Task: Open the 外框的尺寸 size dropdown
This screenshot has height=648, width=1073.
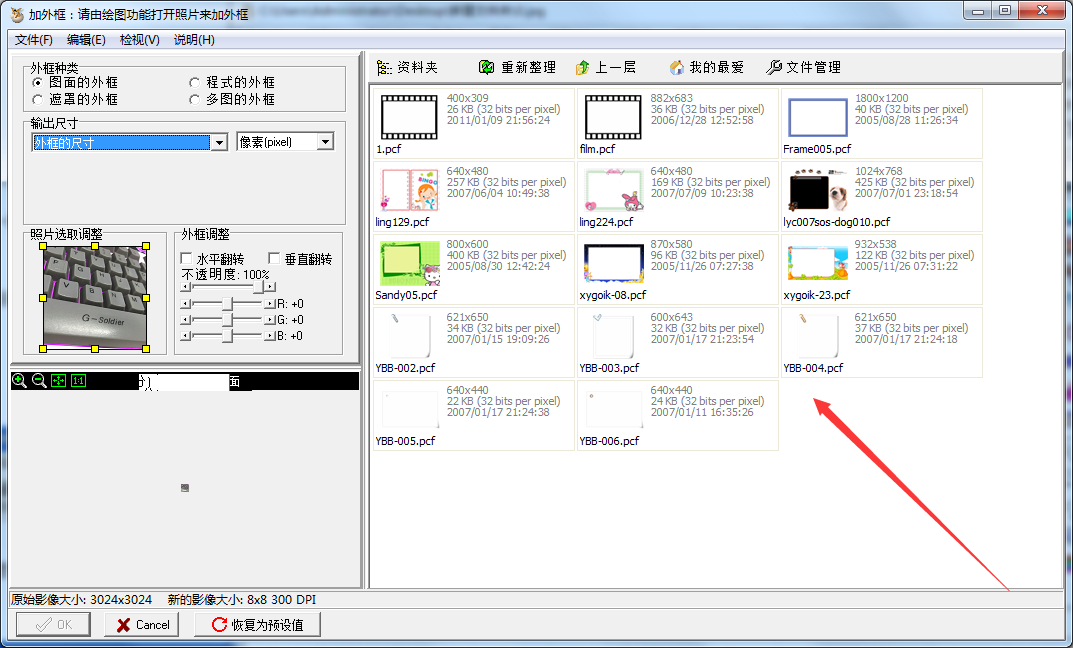Action: pyautogui.click(x=218, y=141)
